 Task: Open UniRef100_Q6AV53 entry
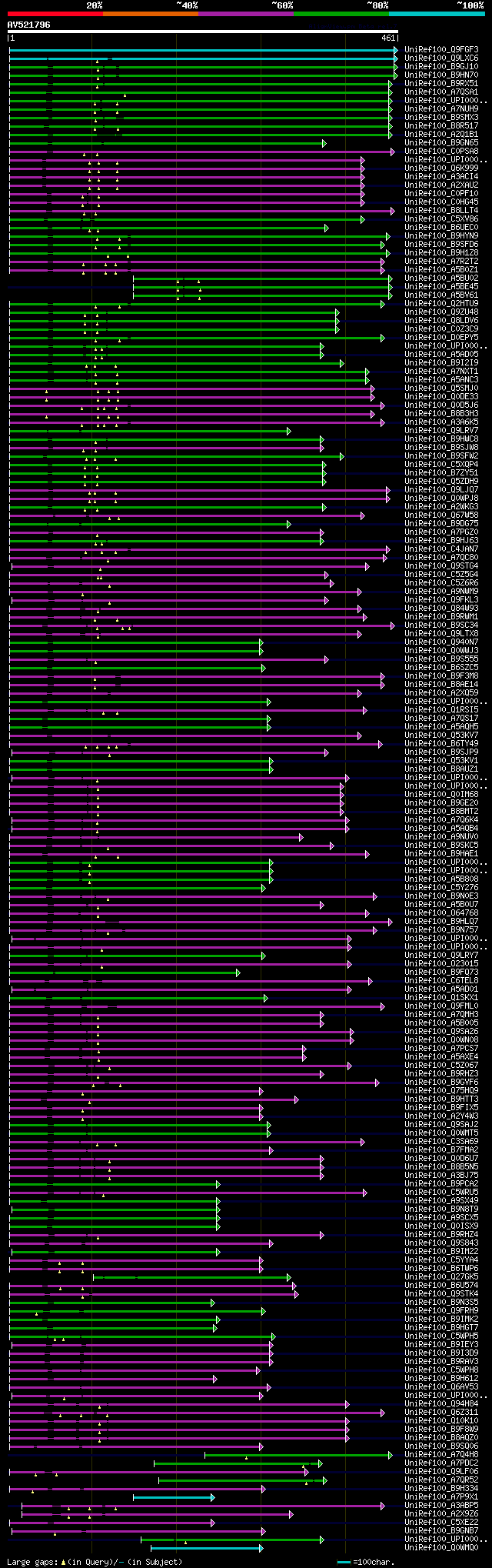441,1387
